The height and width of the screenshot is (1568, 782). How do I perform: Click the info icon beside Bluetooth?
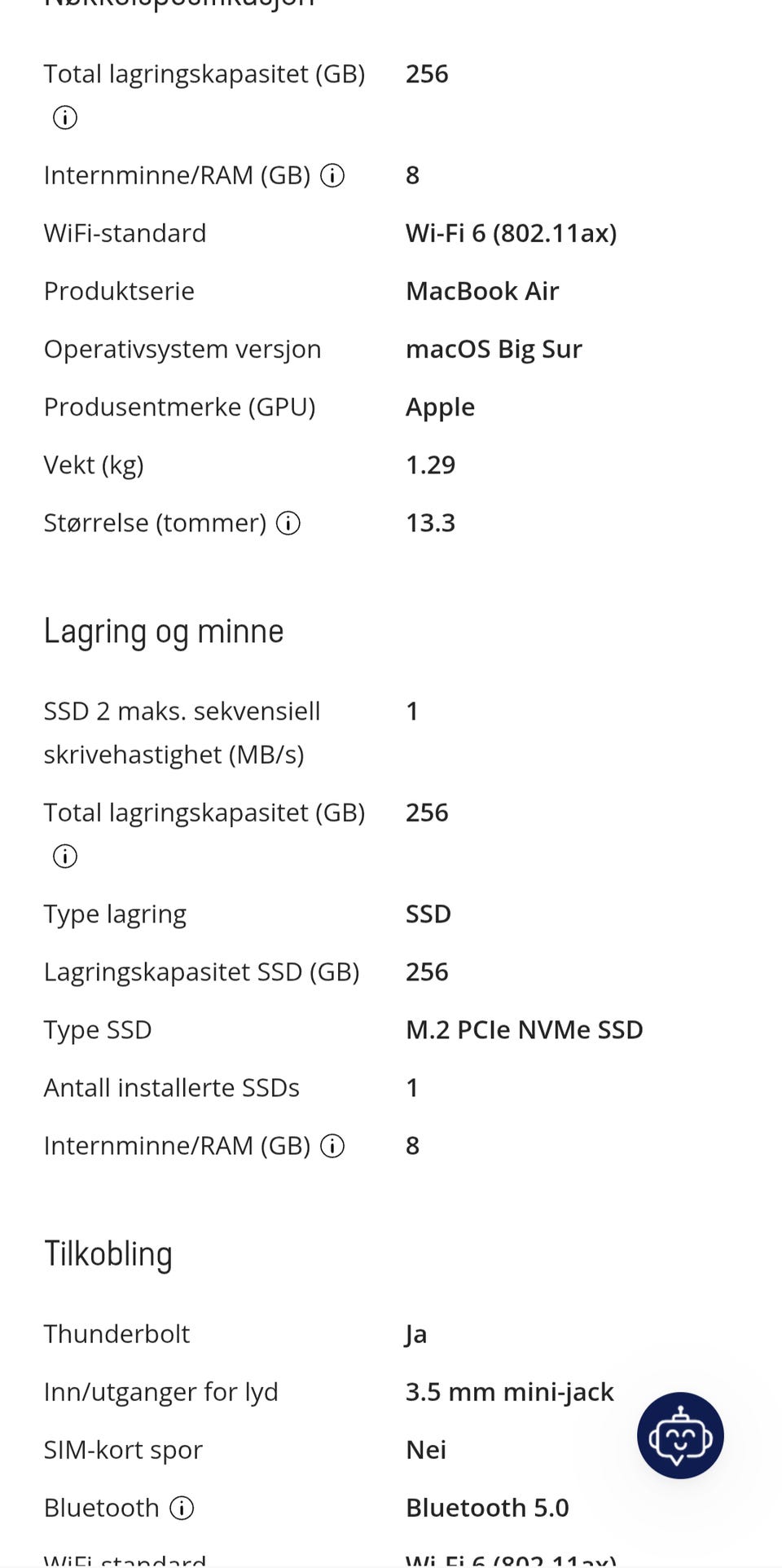pyautogui.click(x=182, y=1509)
